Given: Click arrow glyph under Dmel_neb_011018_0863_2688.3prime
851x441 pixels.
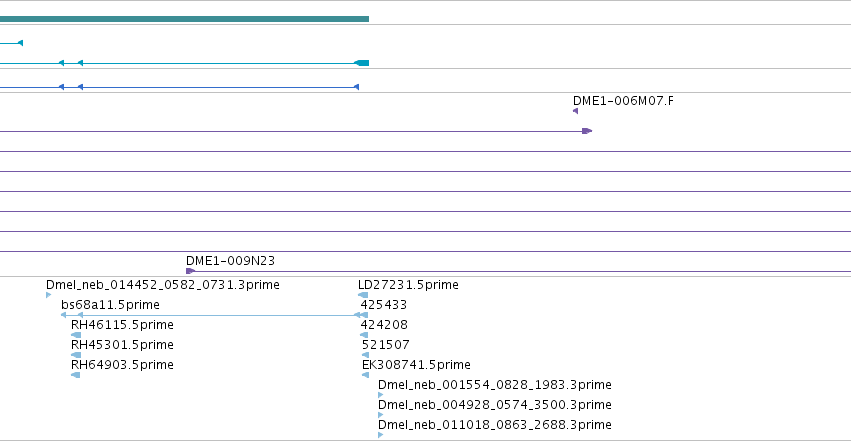Looking at the screenshot, I should (x=380, y=435).
